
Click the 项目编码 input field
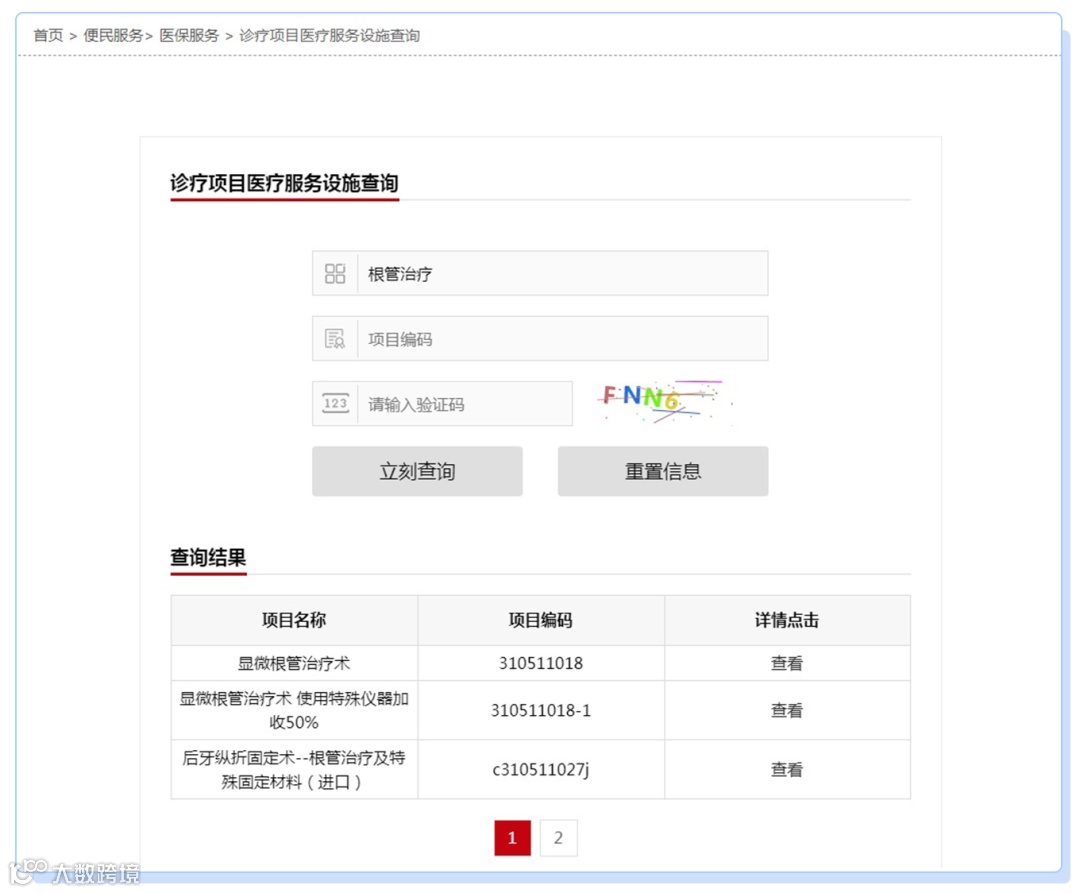[550, 338]
